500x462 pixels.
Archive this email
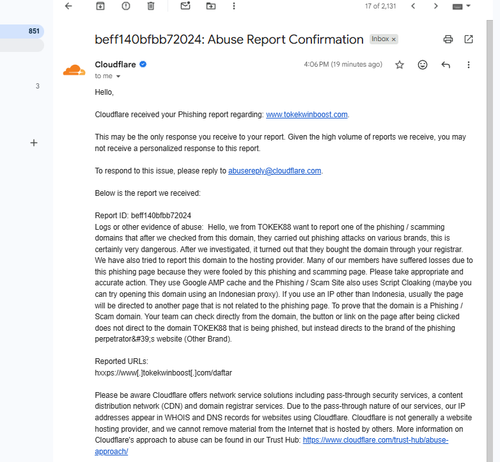click(100, 6)
